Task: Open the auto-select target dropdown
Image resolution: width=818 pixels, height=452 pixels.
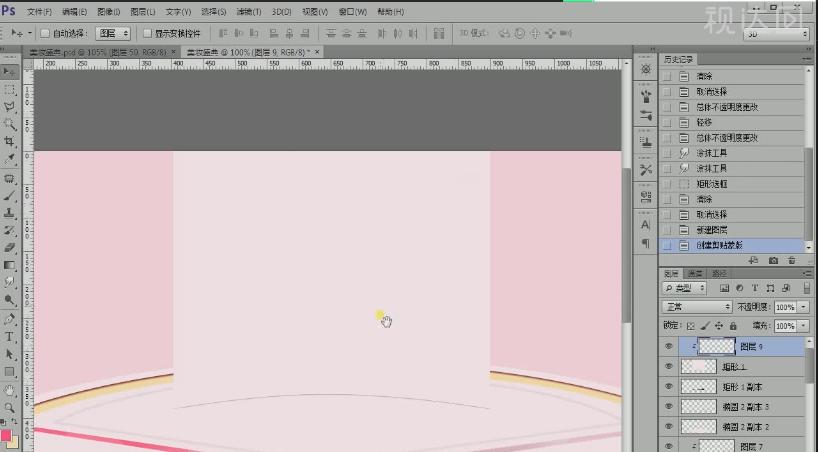Action: tap(111, 33)
